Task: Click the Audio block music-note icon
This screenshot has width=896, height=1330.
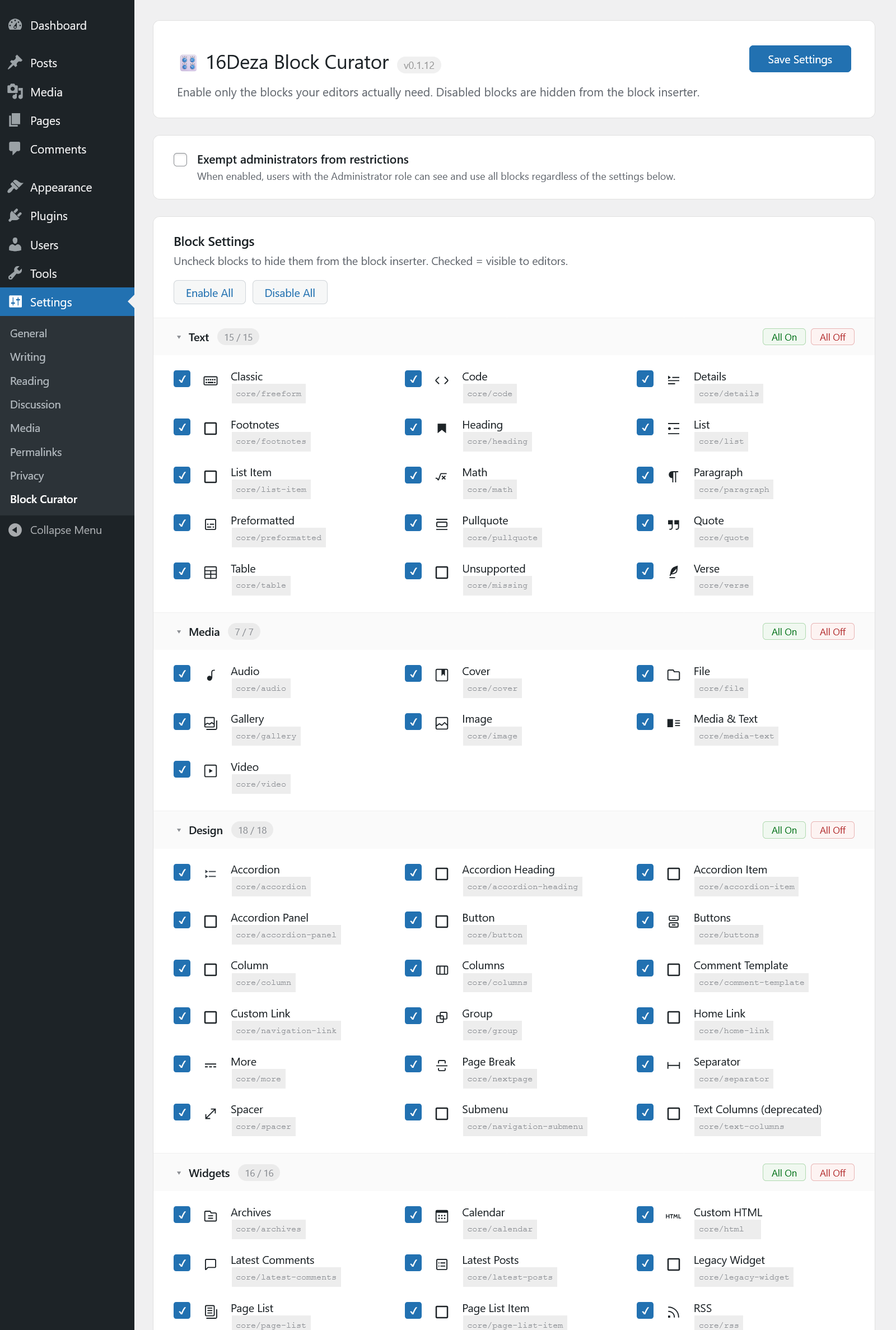Action: [211, 675]
